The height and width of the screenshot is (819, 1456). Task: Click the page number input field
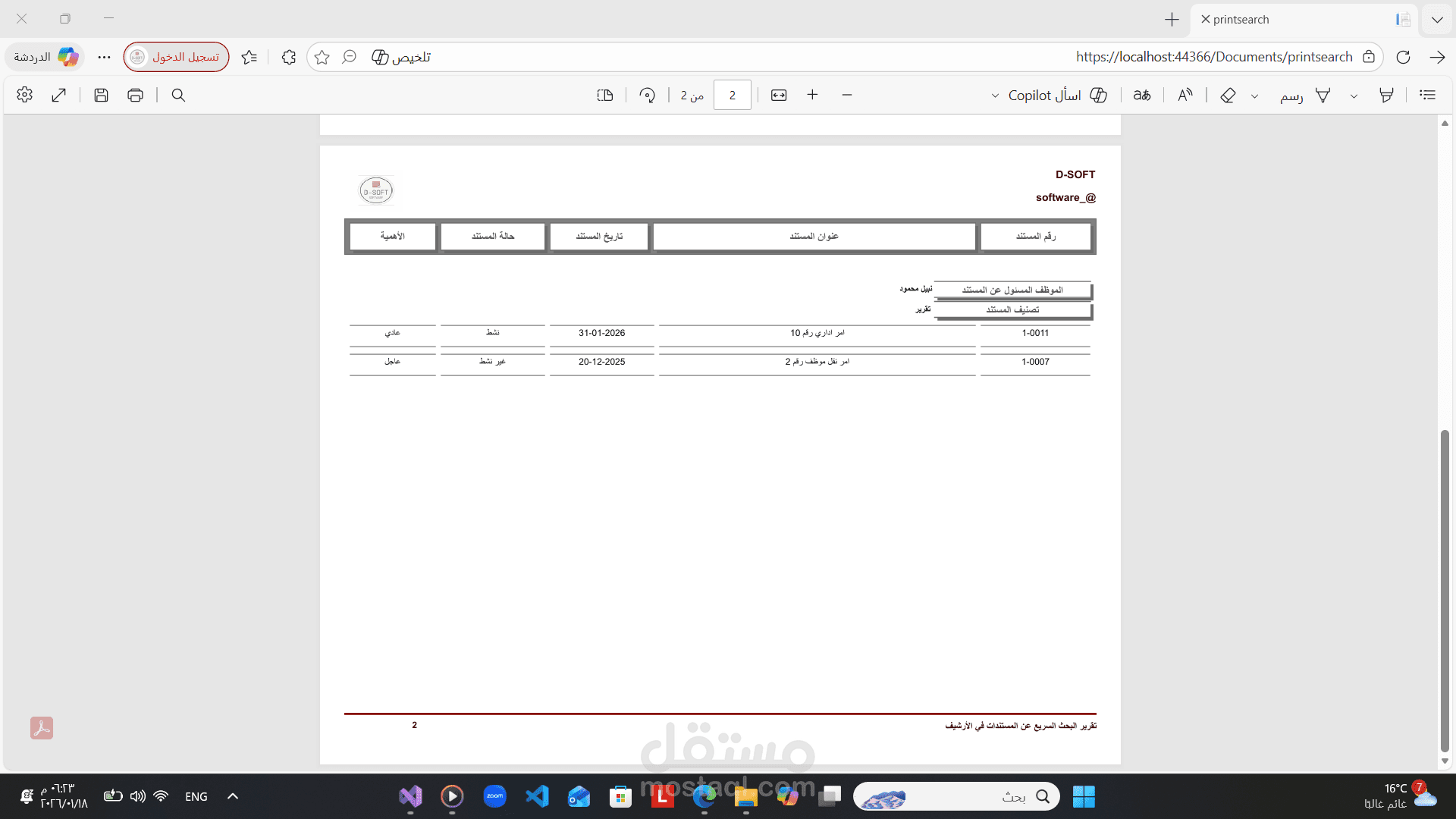pos(732,95)
